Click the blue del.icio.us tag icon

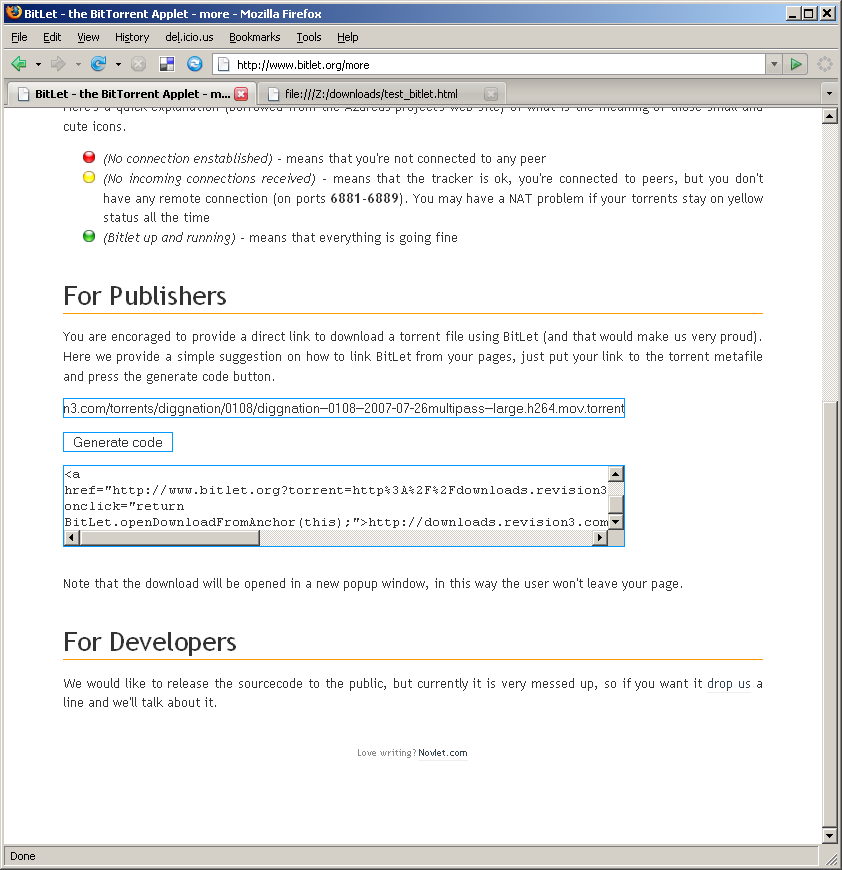click(x=194, y=64)
